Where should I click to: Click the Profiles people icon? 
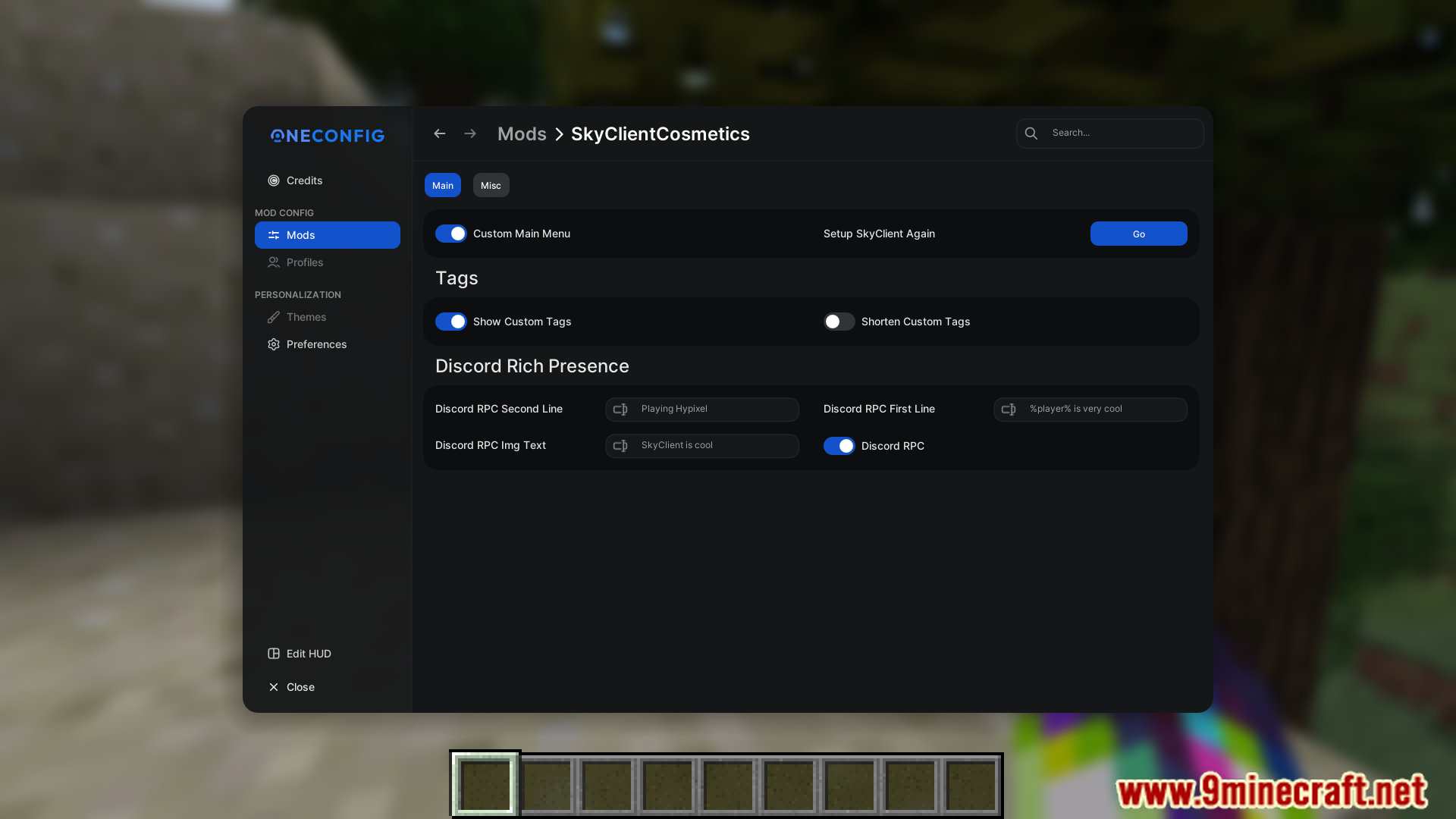(274, 262)
